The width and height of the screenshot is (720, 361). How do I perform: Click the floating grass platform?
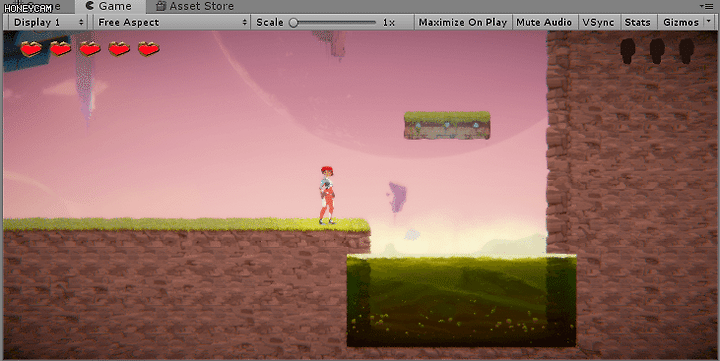click(x=447, y=125)
